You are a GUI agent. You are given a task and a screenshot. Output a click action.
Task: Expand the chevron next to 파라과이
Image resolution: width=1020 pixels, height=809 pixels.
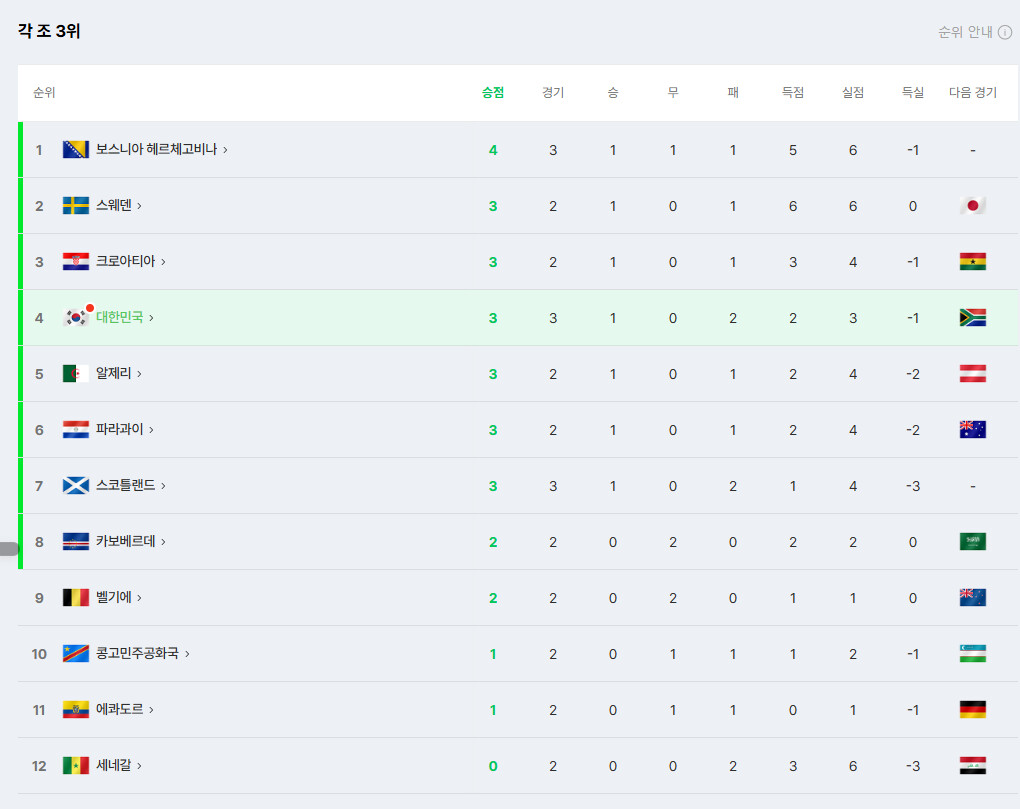[152, 430]
